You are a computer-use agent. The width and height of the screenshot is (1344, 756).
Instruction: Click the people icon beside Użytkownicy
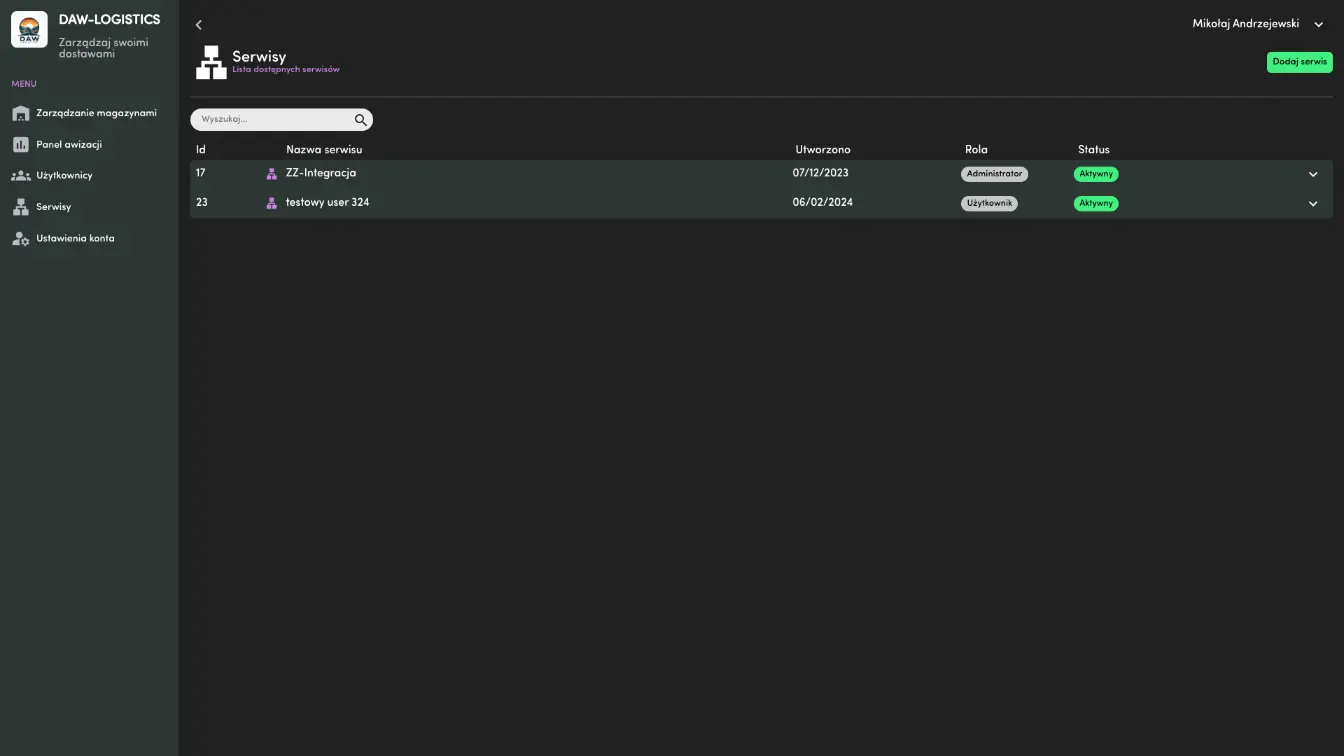[20, 176]
